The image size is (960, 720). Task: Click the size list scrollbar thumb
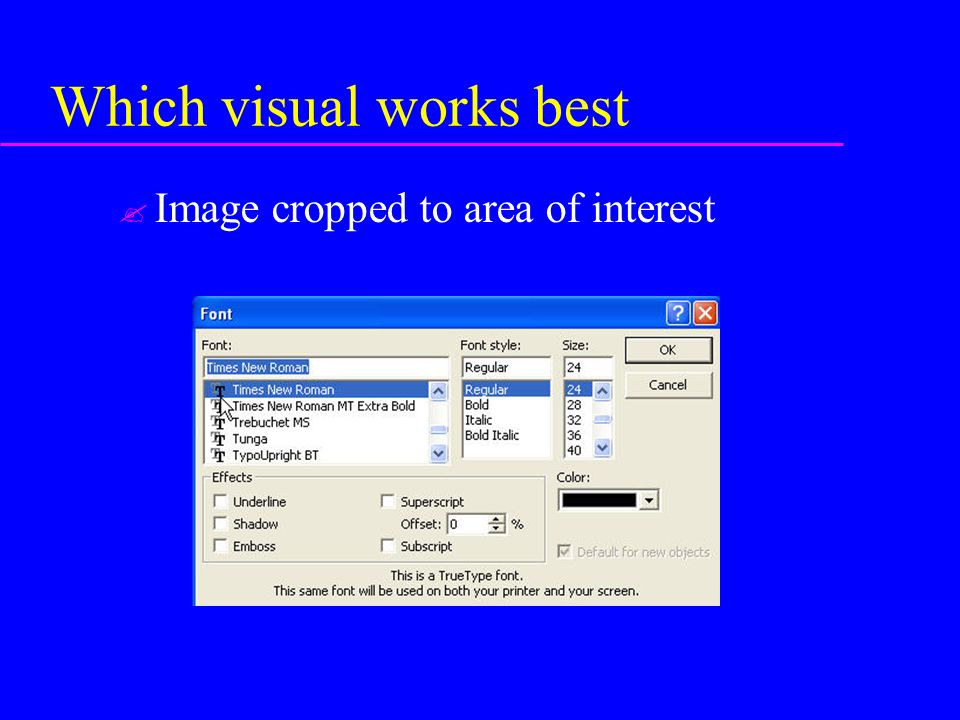click(602, 419)
